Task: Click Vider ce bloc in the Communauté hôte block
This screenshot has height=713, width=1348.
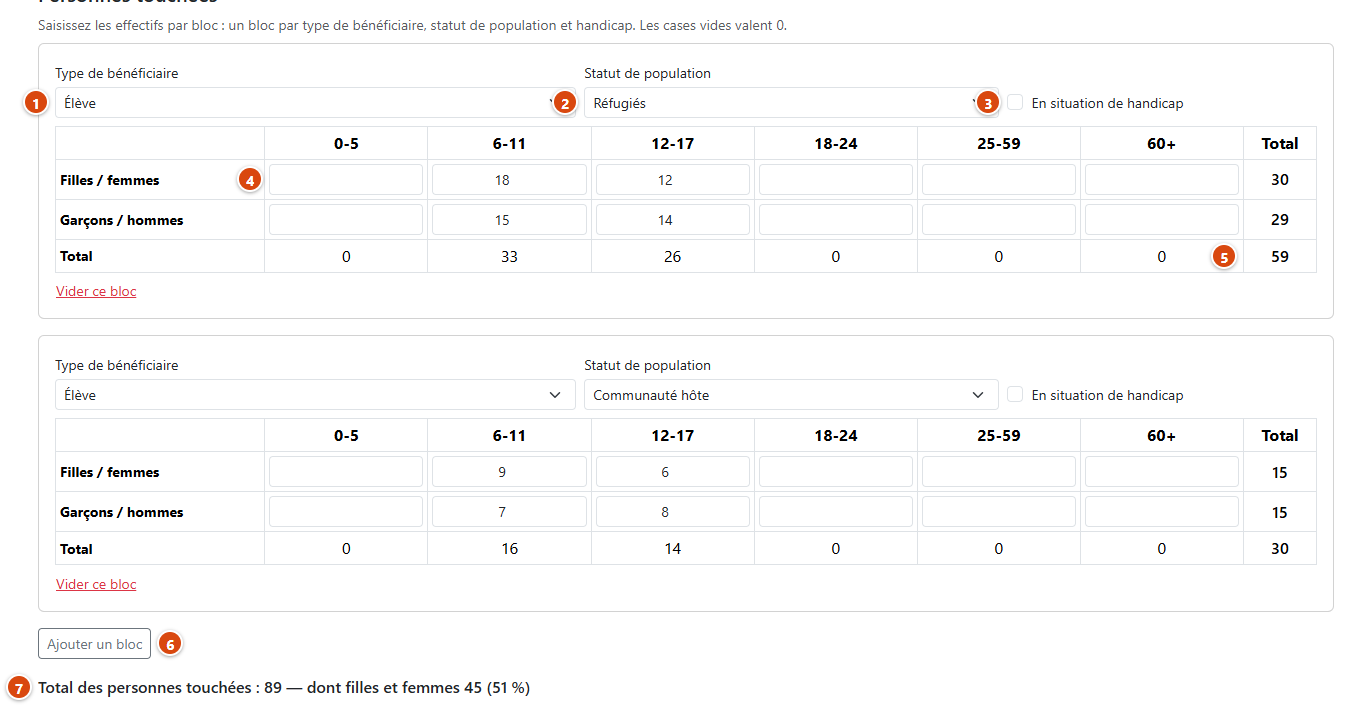Action: coord(96,584)
